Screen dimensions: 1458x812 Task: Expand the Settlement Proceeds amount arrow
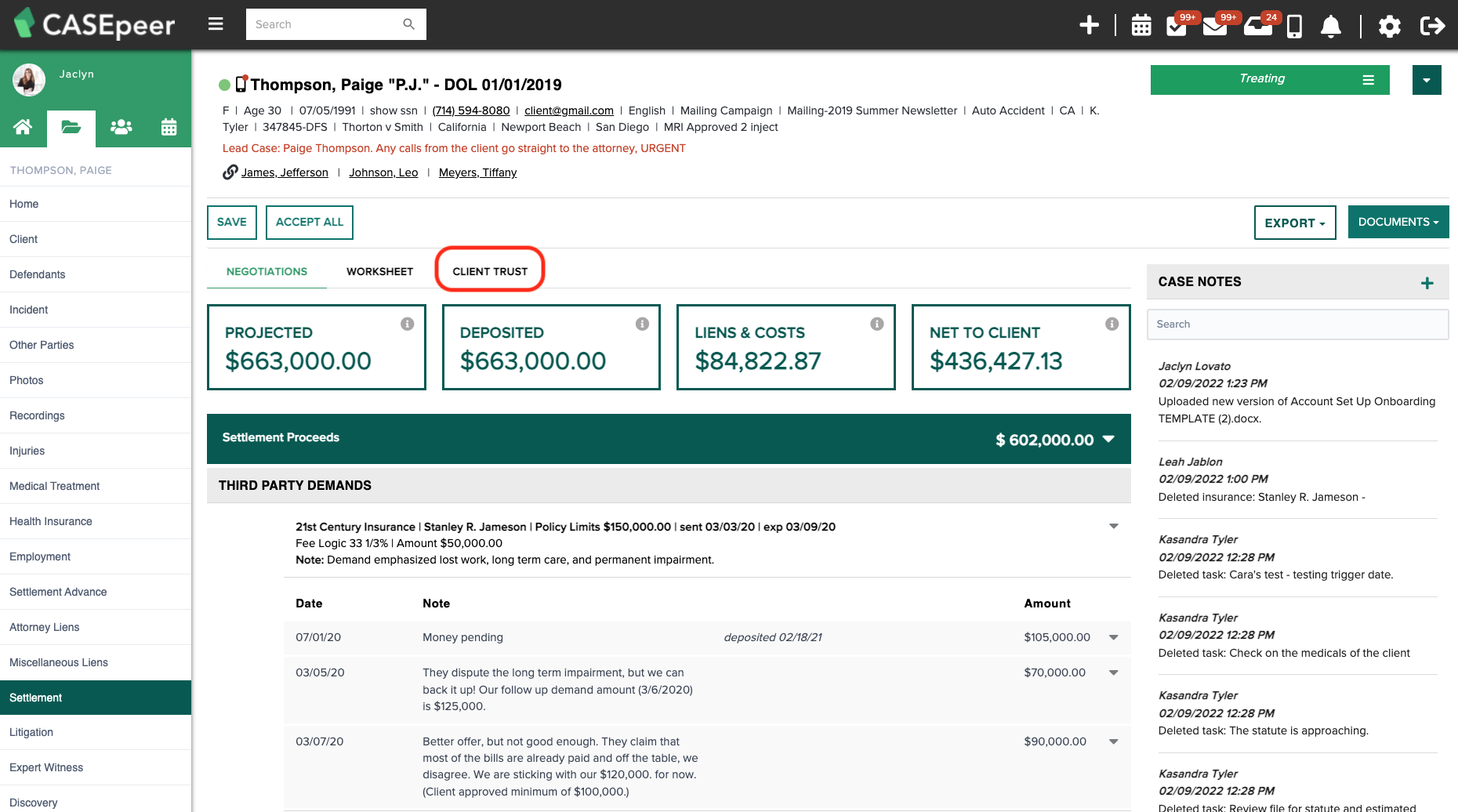(1108, 439)
